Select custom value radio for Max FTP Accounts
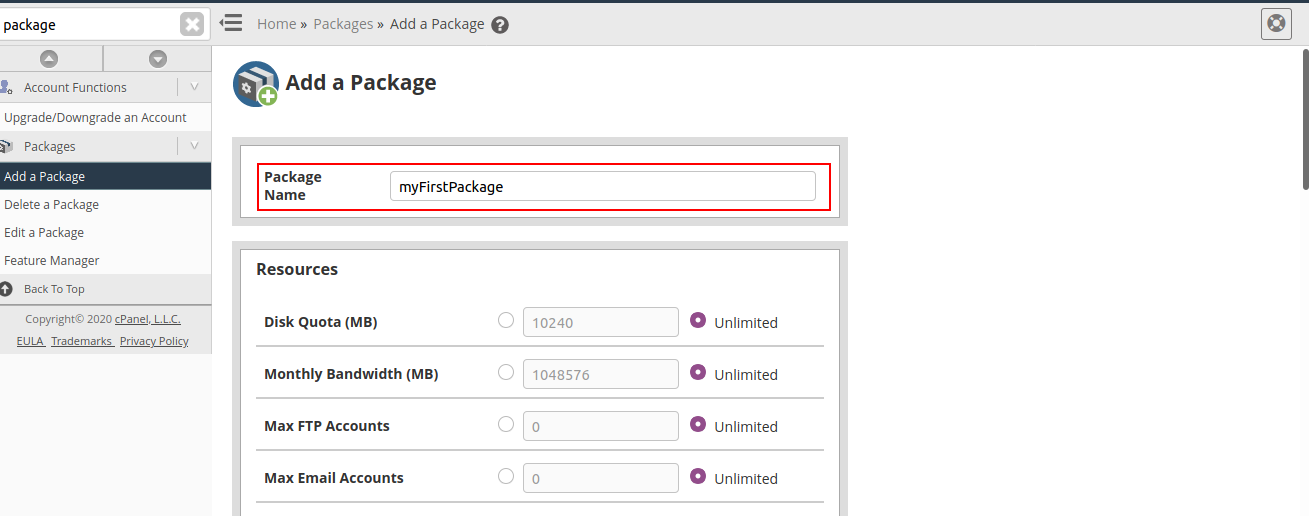The image size is (1309, 516). coord(506,424)
